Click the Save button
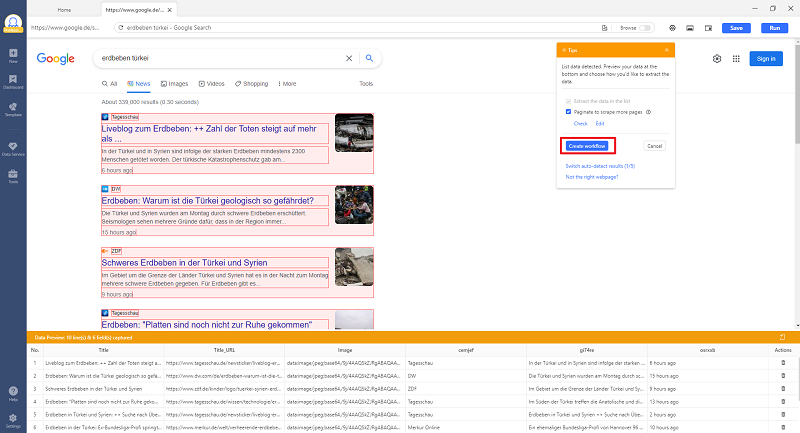This screenshot has height=433, width=800. pyautogui.click(x=736, y=28)
